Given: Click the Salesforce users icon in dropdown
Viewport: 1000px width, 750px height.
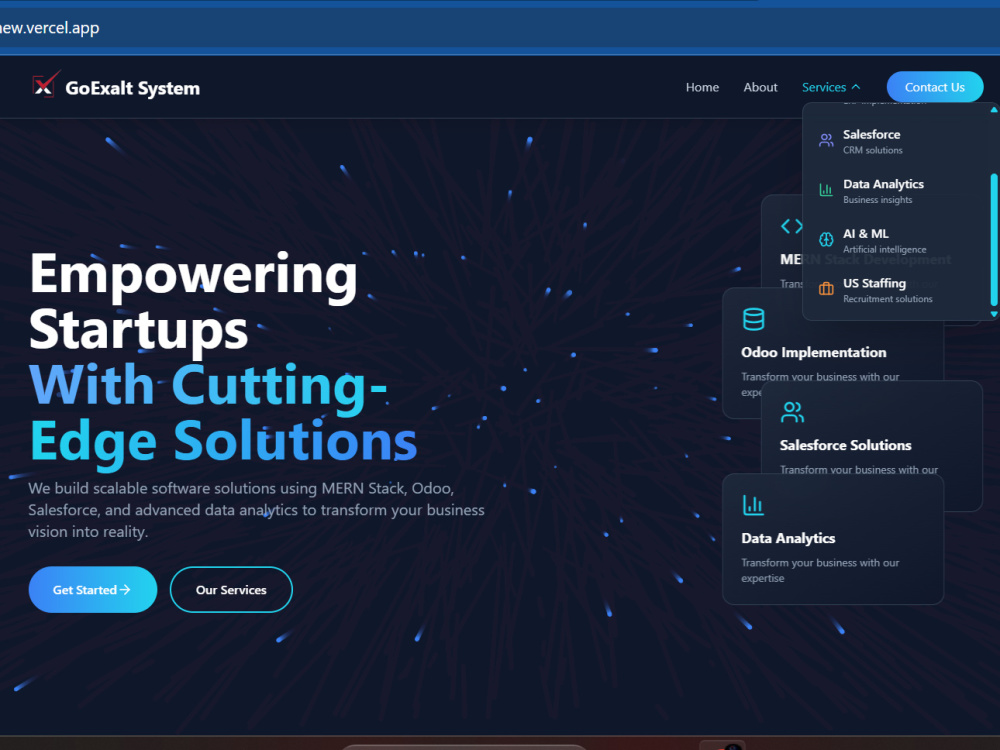Looking at the screenshot, I should coord(826,140).
